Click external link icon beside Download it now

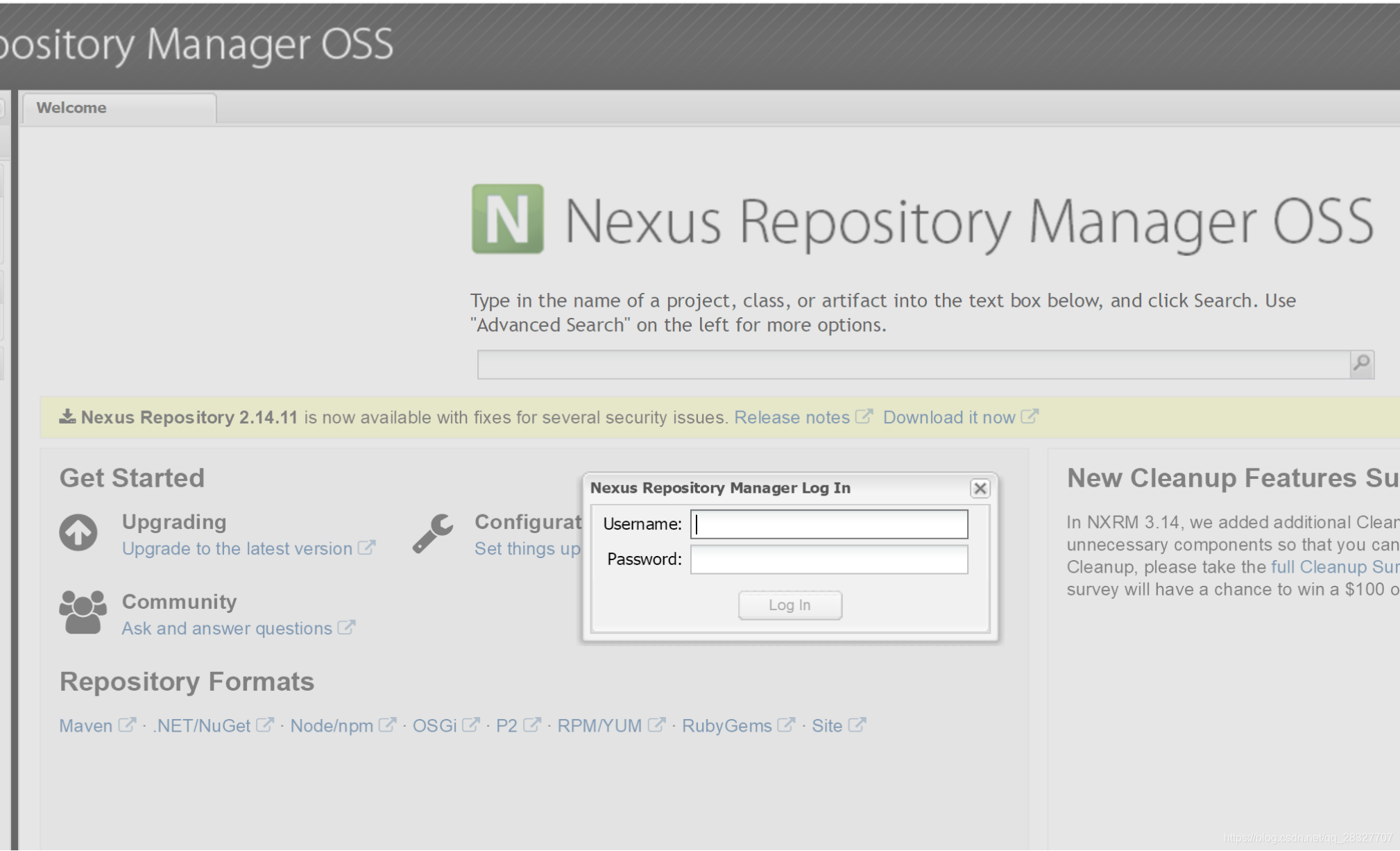click(x=1030, y=416)
